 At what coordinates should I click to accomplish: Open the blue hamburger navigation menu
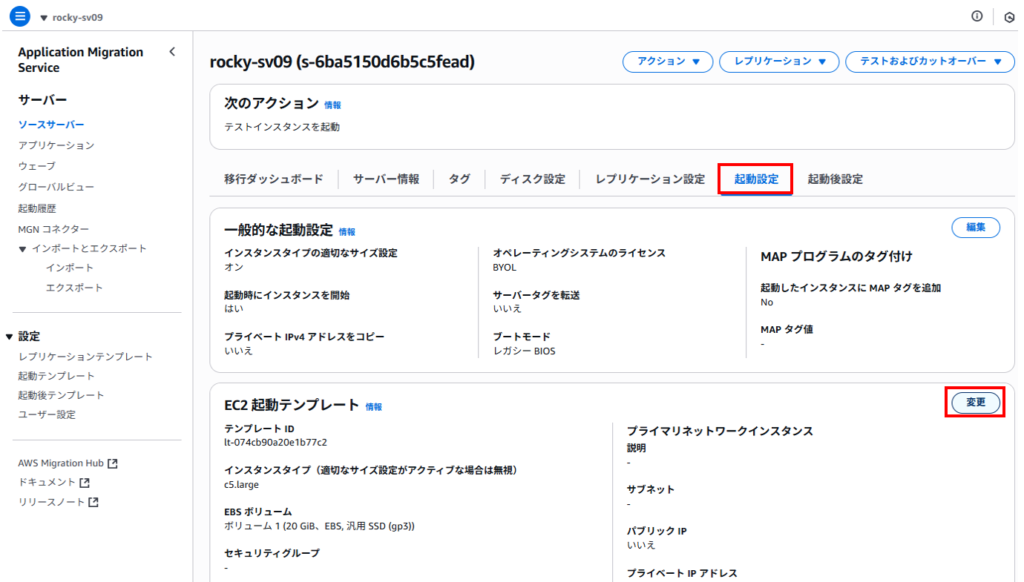pos(20,16)
